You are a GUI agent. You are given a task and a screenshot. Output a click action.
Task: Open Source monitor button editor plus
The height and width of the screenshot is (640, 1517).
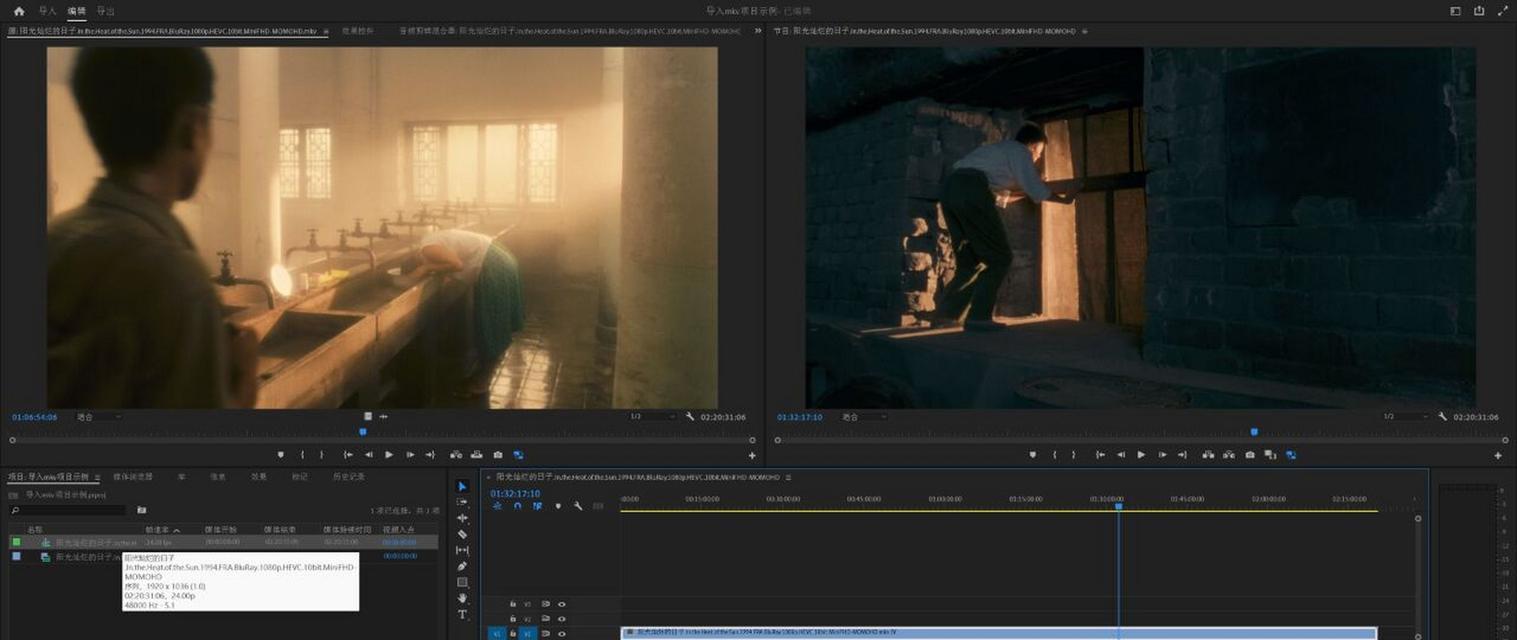point(752,455)
